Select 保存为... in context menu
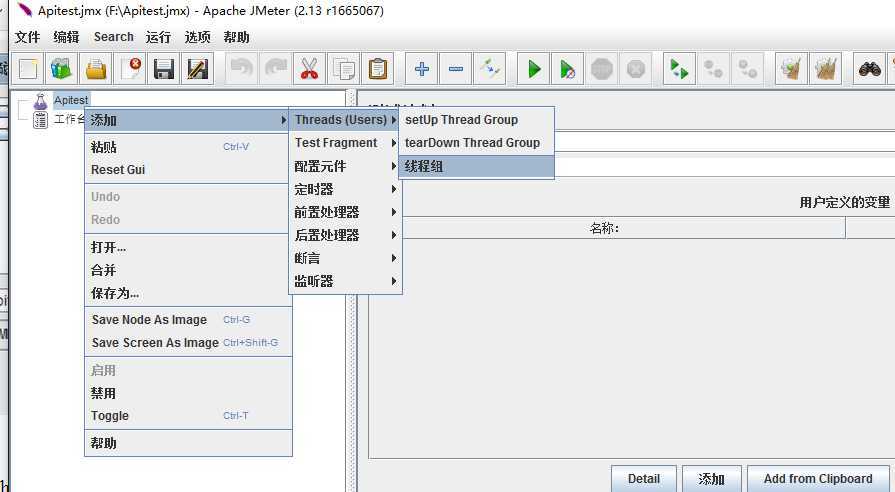This screenshot has height=492, width=895. [188, 293]
